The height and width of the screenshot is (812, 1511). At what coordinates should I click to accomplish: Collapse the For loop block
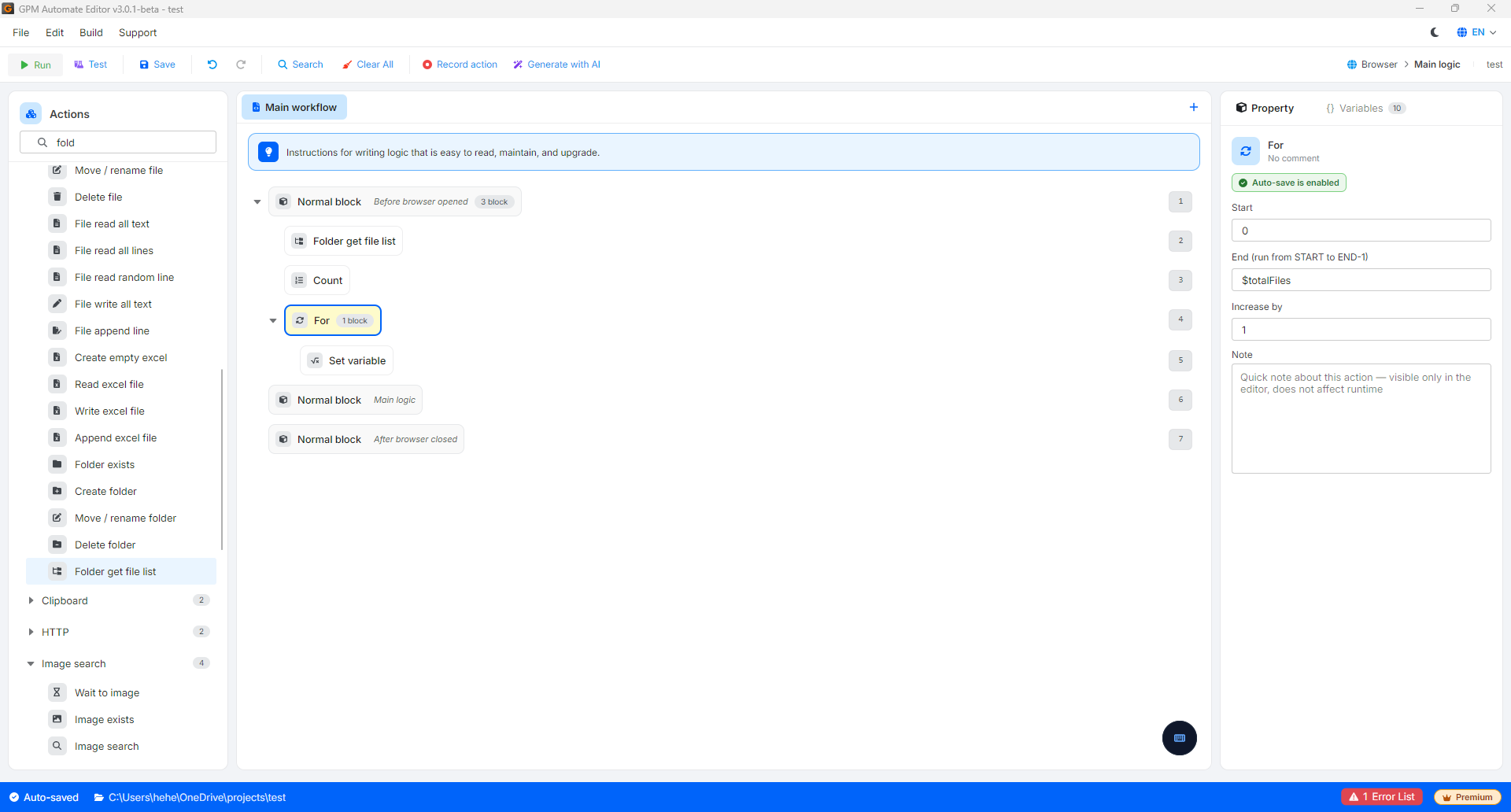coord(273,320)
